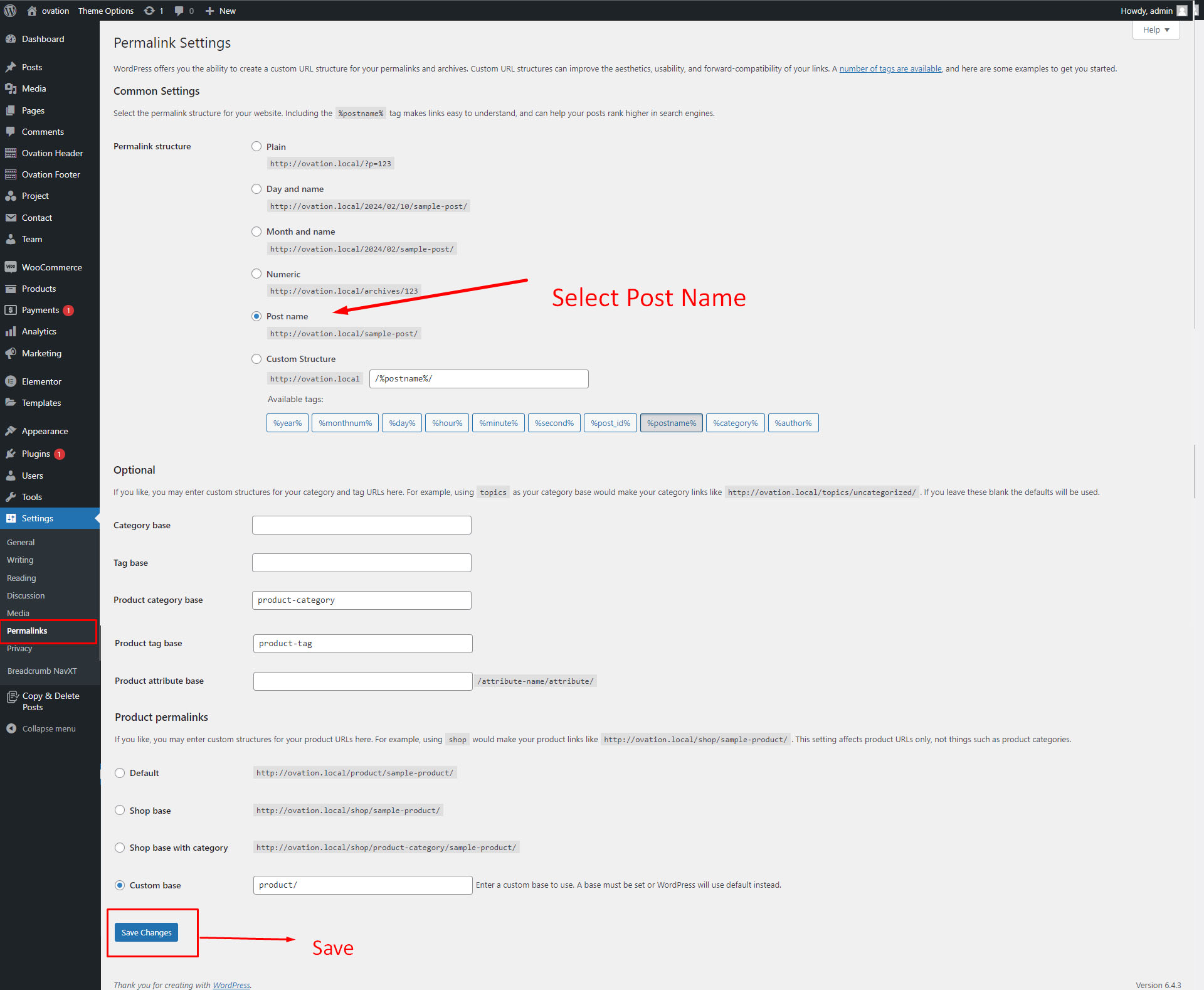Insert the %monthnum% tag button
This screenshot has height=990, width=1204.
pos(345,423)
